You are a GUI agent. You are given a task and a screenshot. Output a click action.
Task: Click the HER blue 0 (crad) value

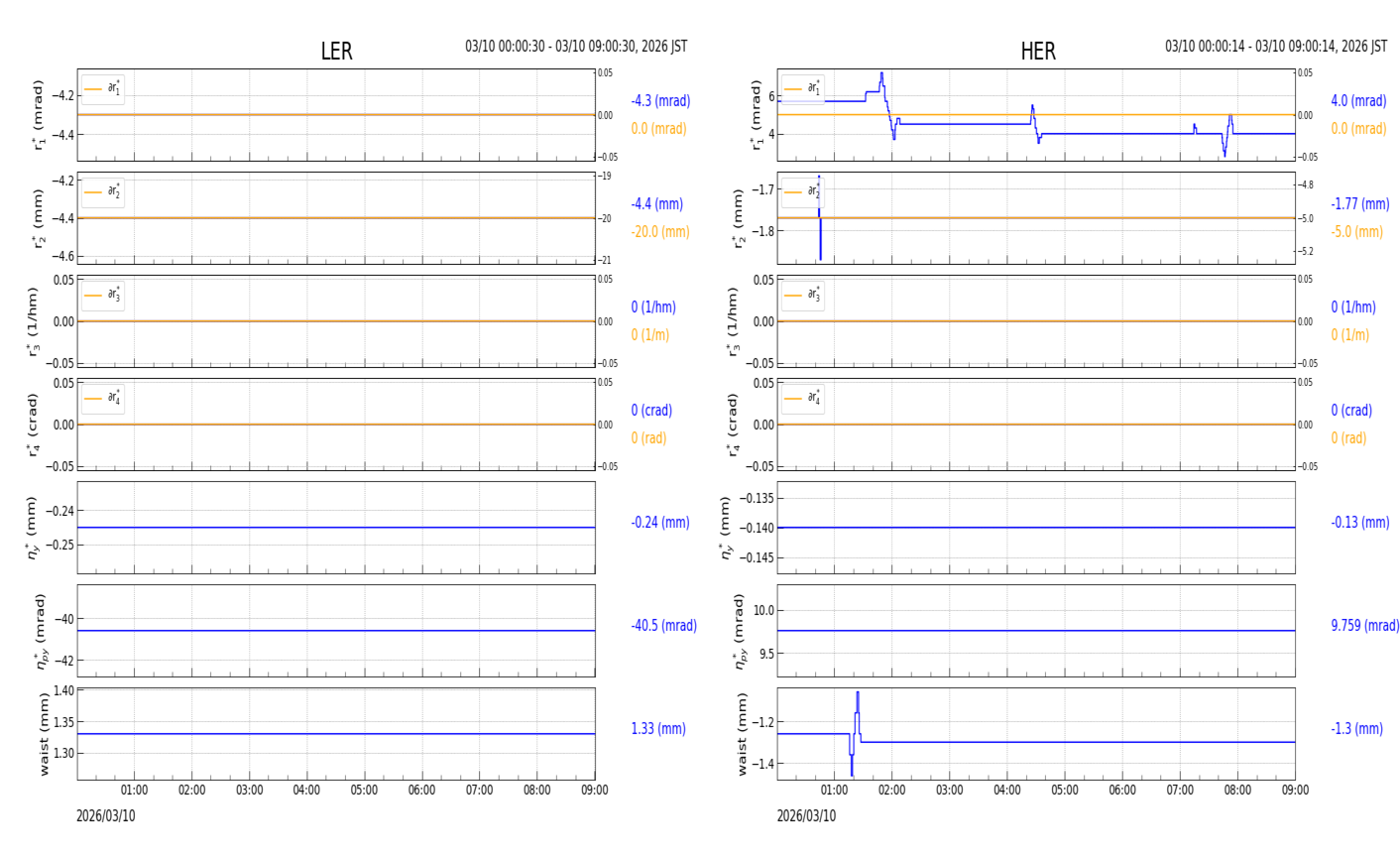[x=1351, y=411]
